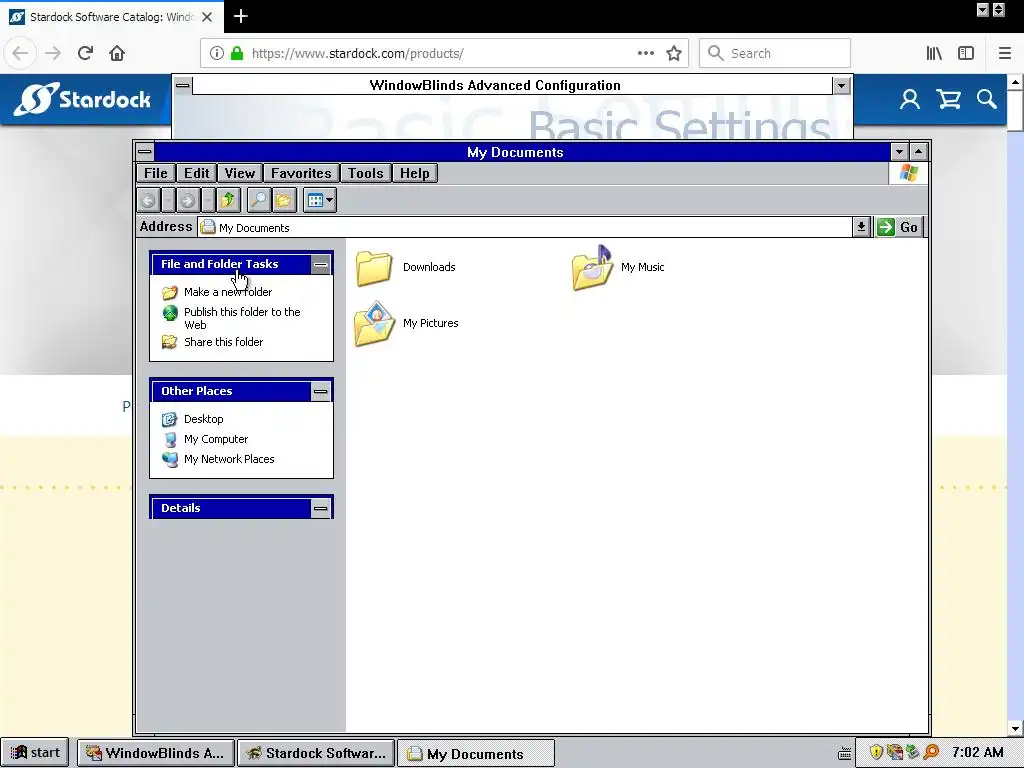Open the Firefox hamburger menu
1024x768 pixels.
point(1004,54)
